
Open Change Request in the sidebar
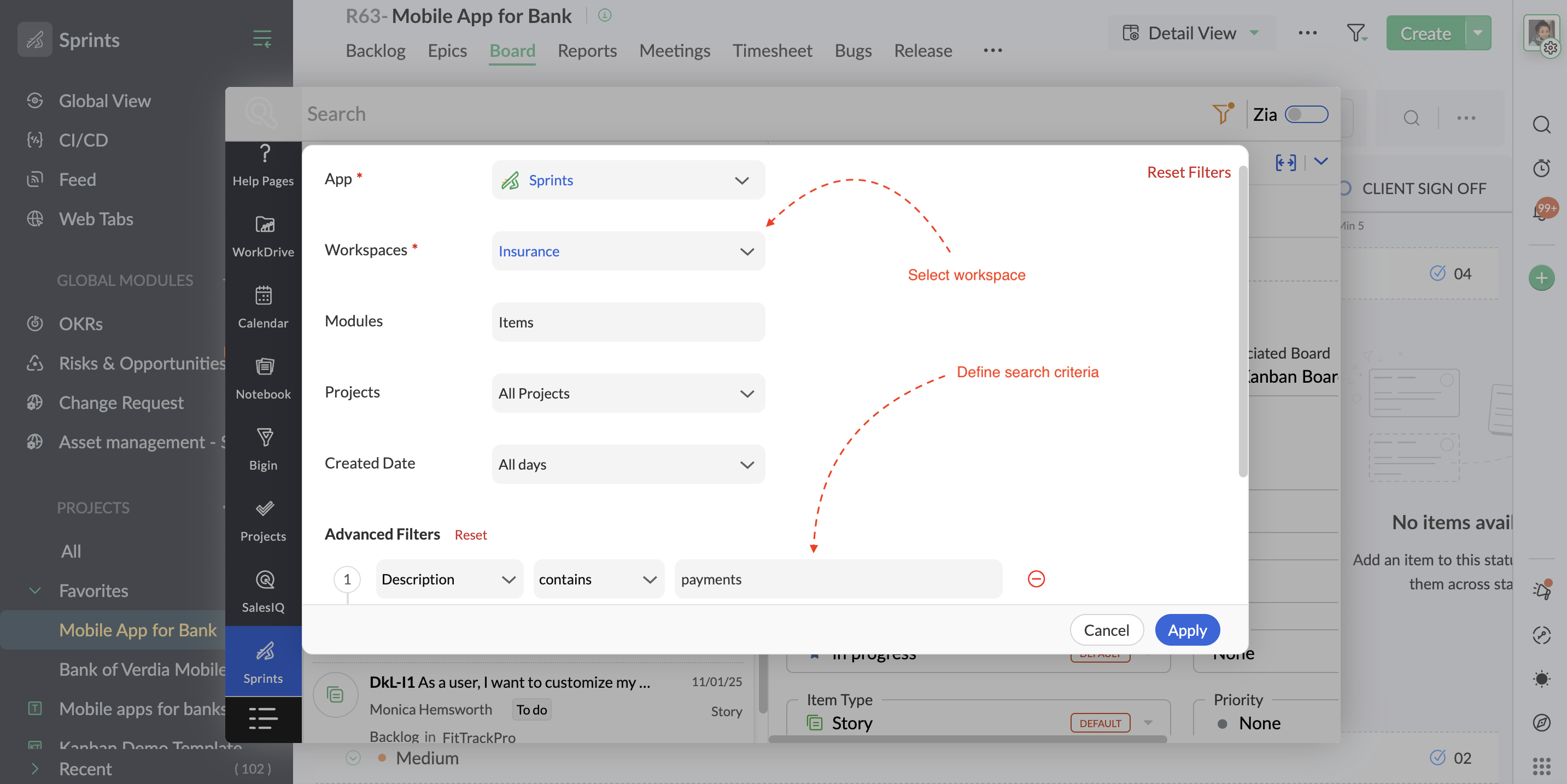coord(120,402)
